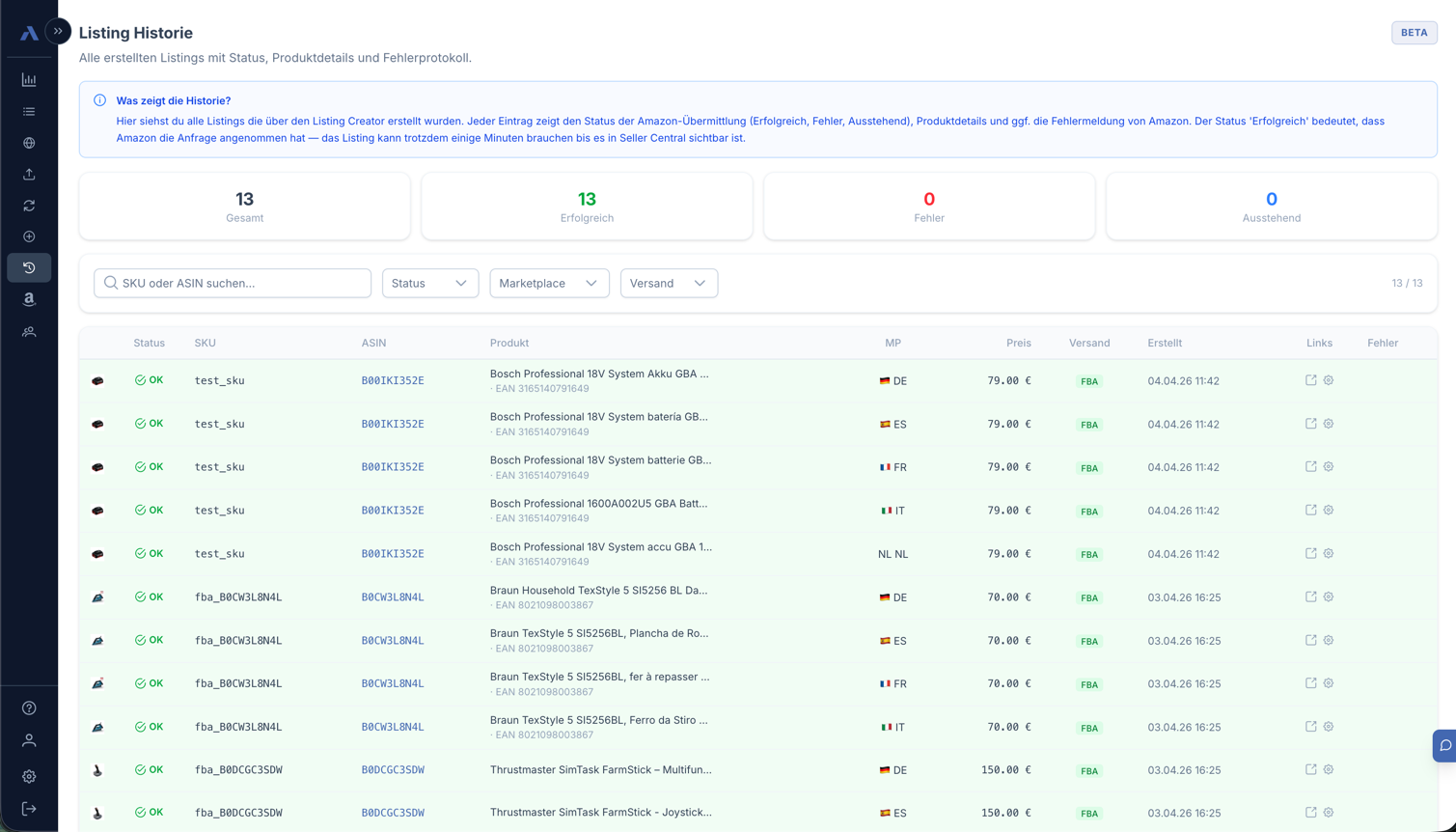Click settings gear for Braun DE listing
The image size is (1456, 832).
pyautogui.click(x=1329, y=596)
